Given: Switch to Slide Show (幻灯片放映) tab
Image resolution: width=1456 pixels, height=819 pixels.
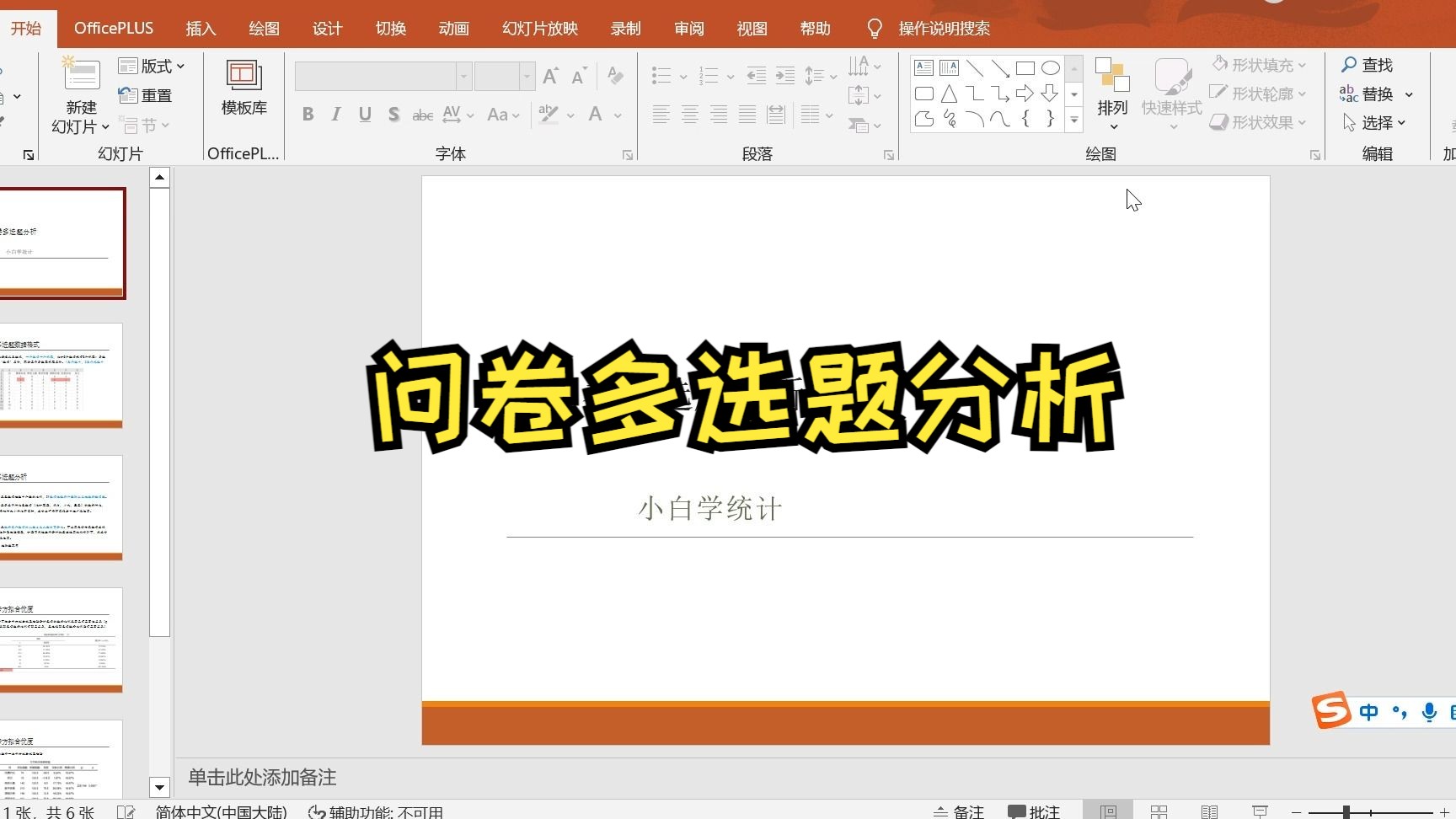Looking at the screenshot, I should 540,28.
